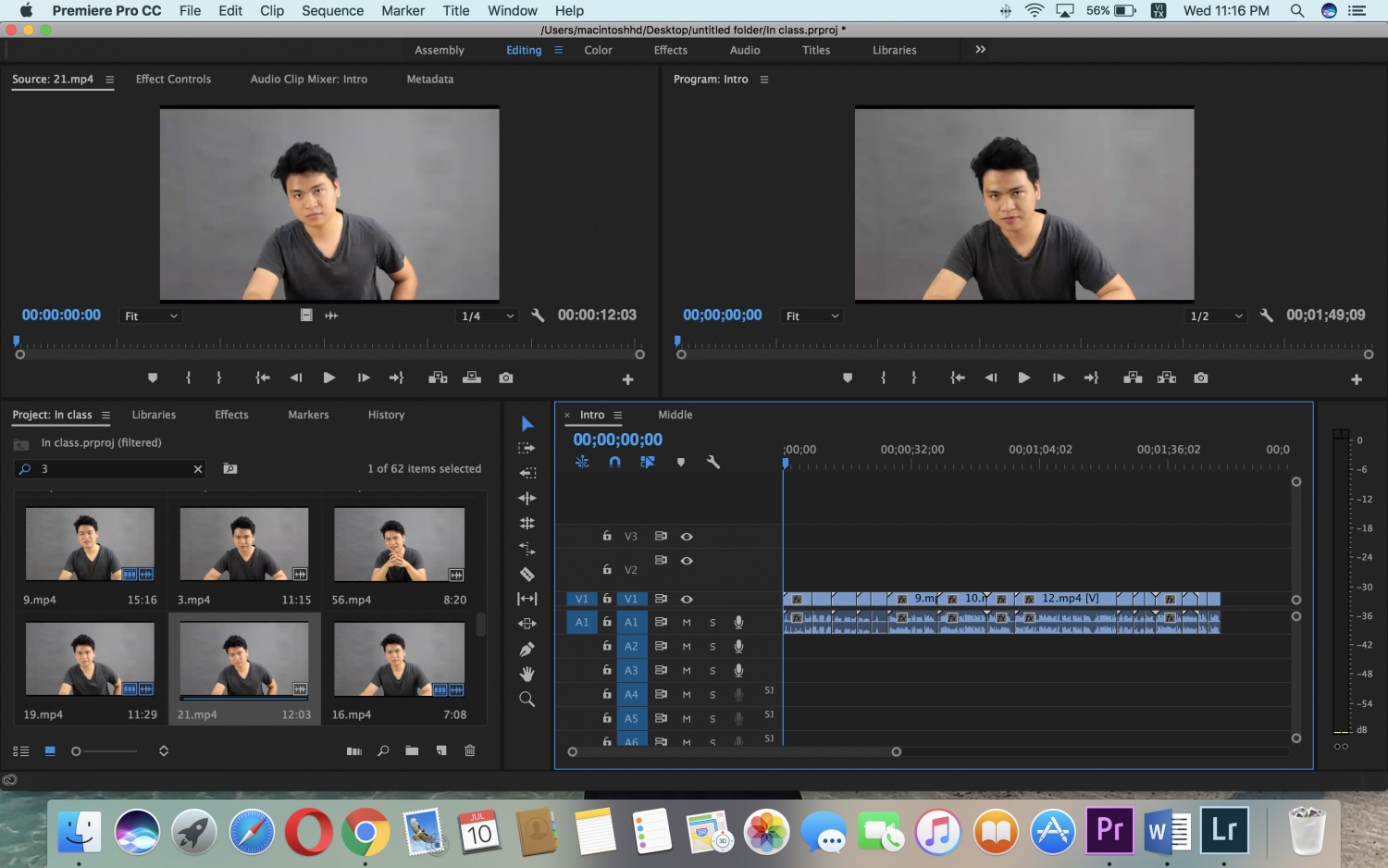This screenshot has width=1388, height=868.
Task: Mute audio track A1
Action: point(687,622)
